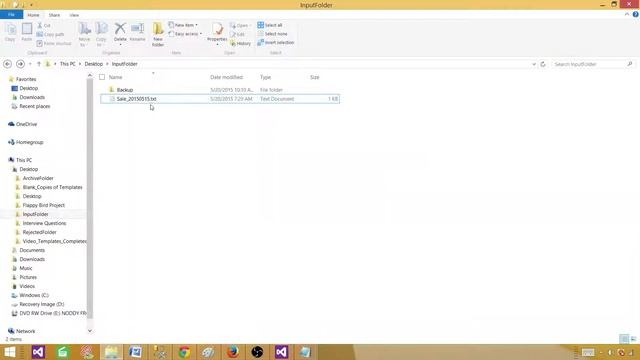
Task: Refresh the InputFolder view
Action: [x=543, y=64]
